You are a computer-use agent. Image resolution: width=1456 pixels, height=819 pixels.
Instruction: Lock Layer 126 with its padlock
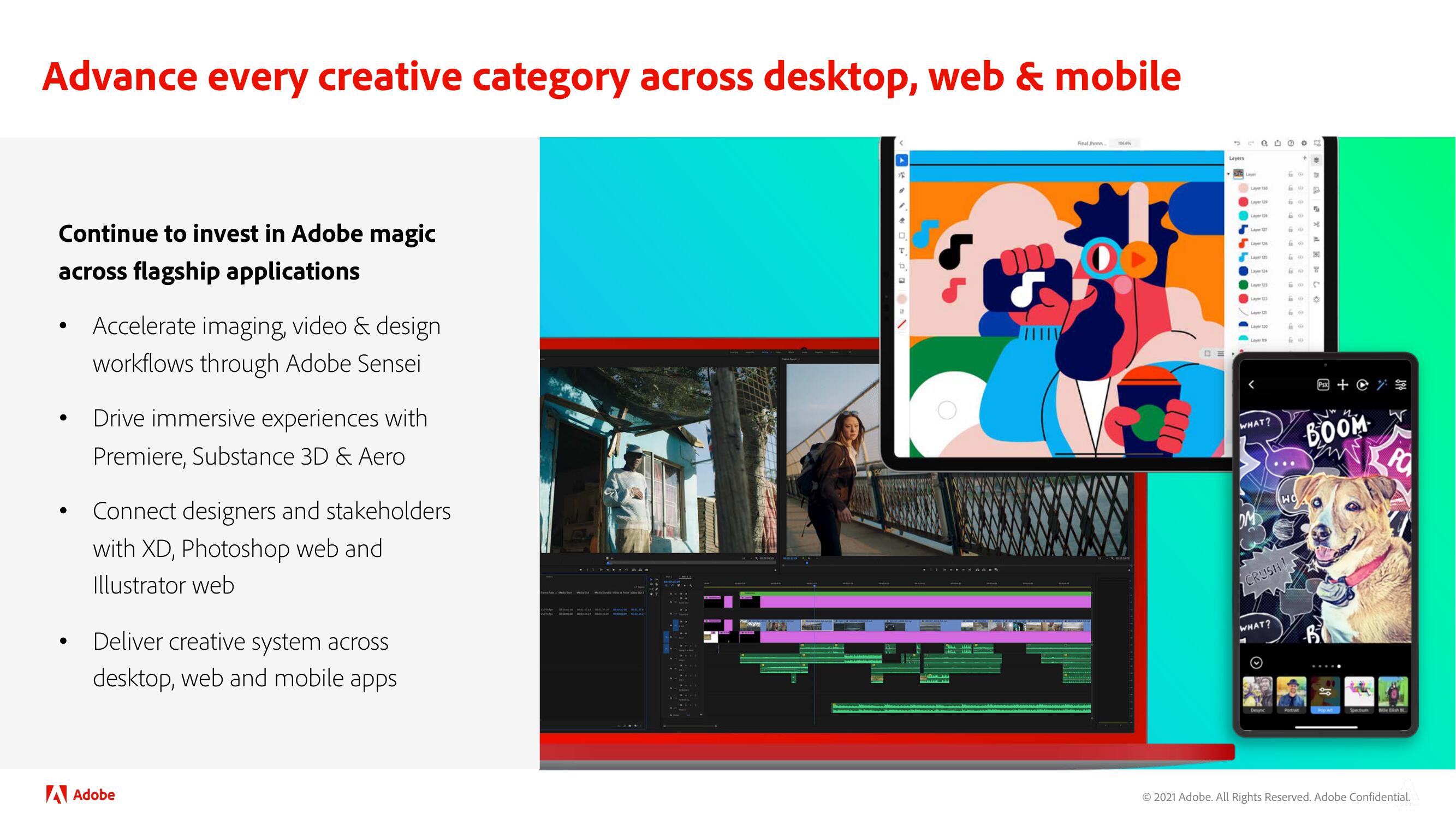(1291, 243)
